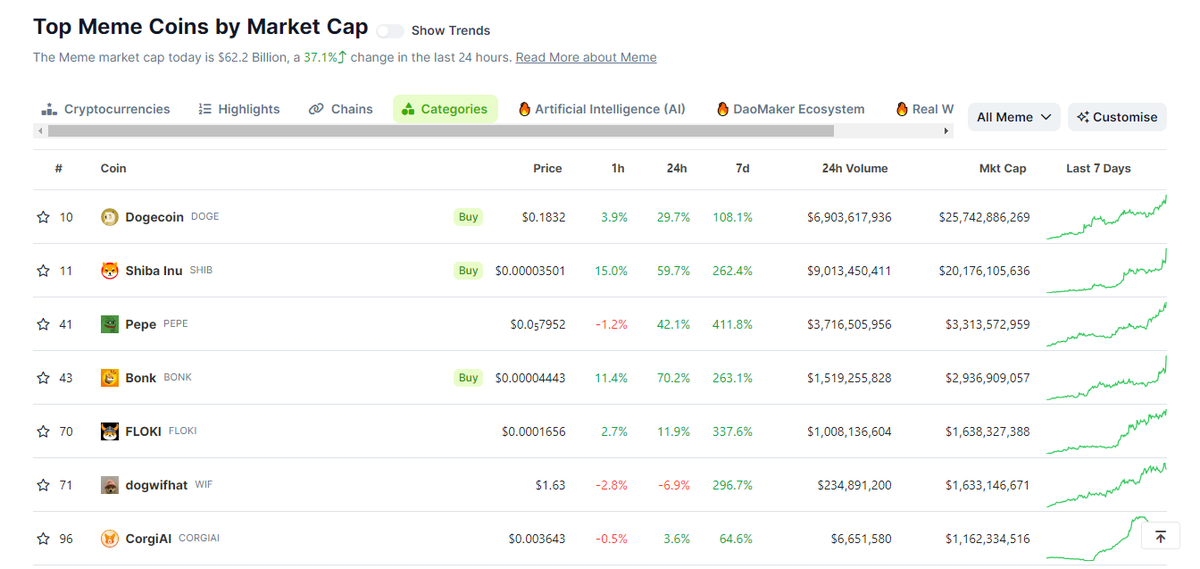
Task: Click the Shiba Inu coin logo
Action: coord(110,271)
